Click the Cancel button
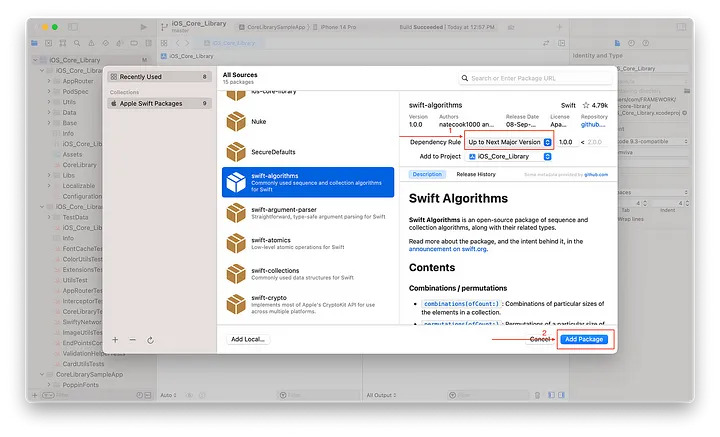Image resolution: width=720 pixels, height=437 pixels. pyautogui.click(x=539, y=339)
